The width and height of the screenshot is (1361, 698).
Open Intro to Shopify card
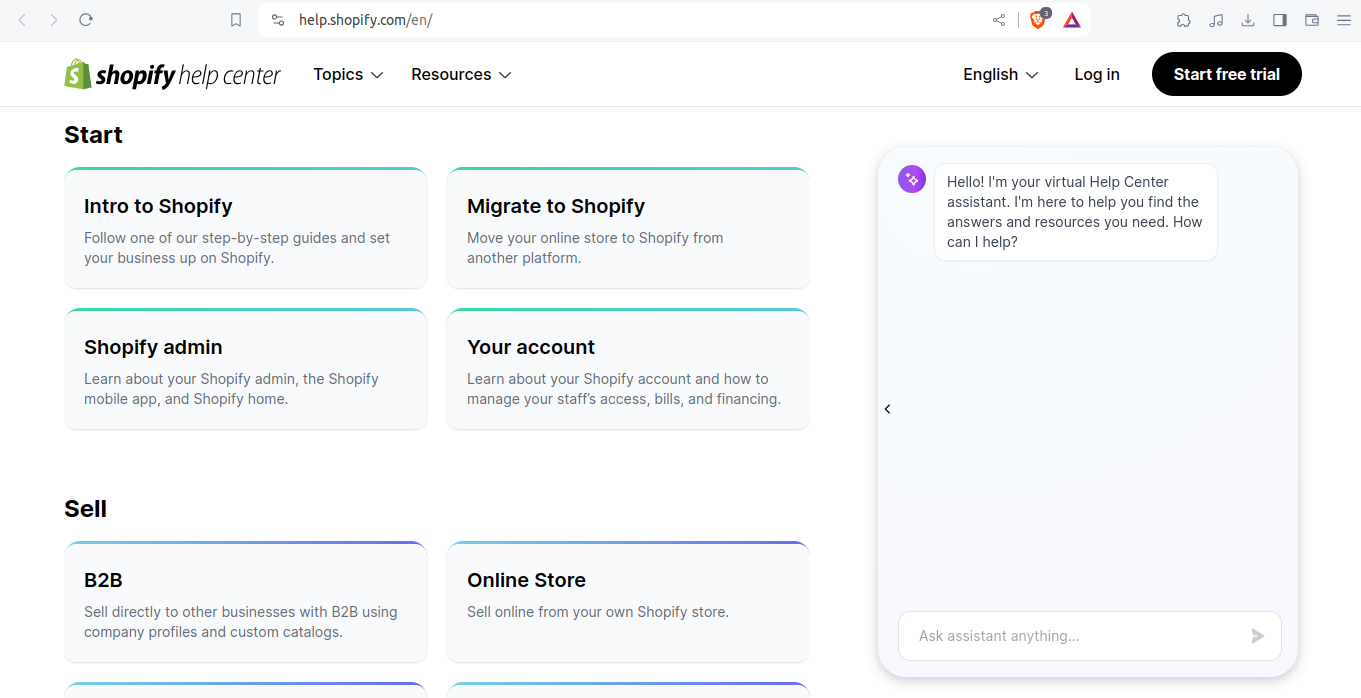[246, 228]
